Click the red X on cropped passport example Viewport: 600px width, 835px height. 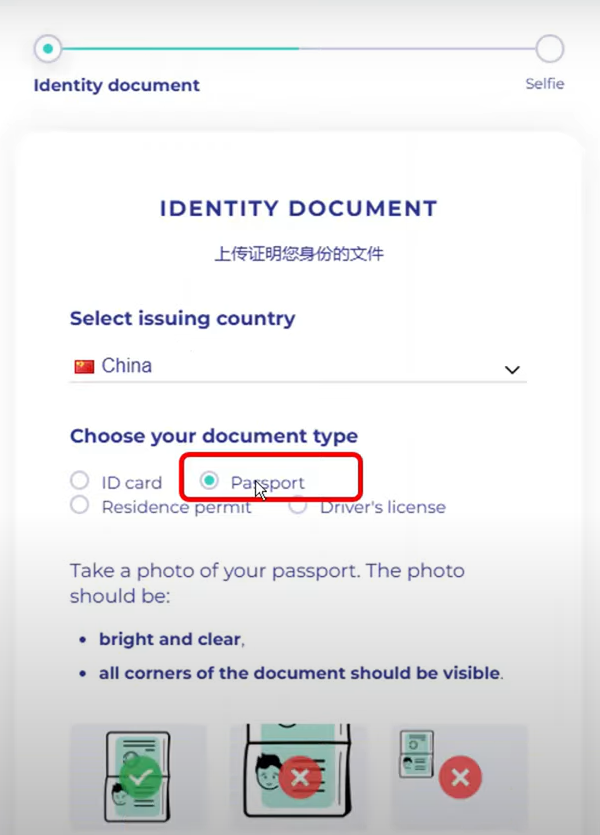(x=300, y=777)
